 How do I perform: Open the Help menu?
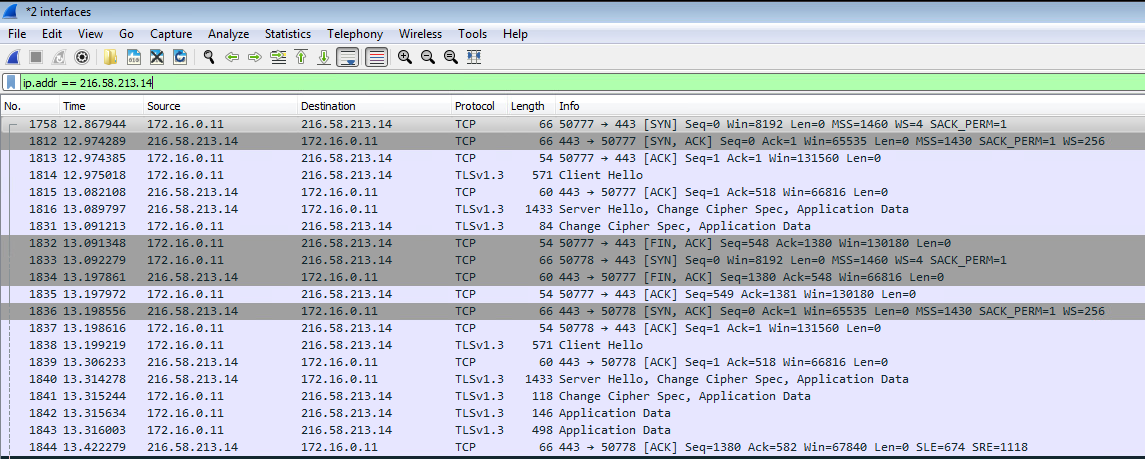(515, 34)
